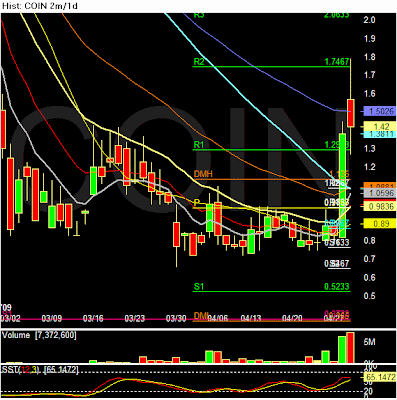The height and width of the screenshot is (400, 397).
Task: Click the S1 support level label
Action: click(x=199, y=286)
